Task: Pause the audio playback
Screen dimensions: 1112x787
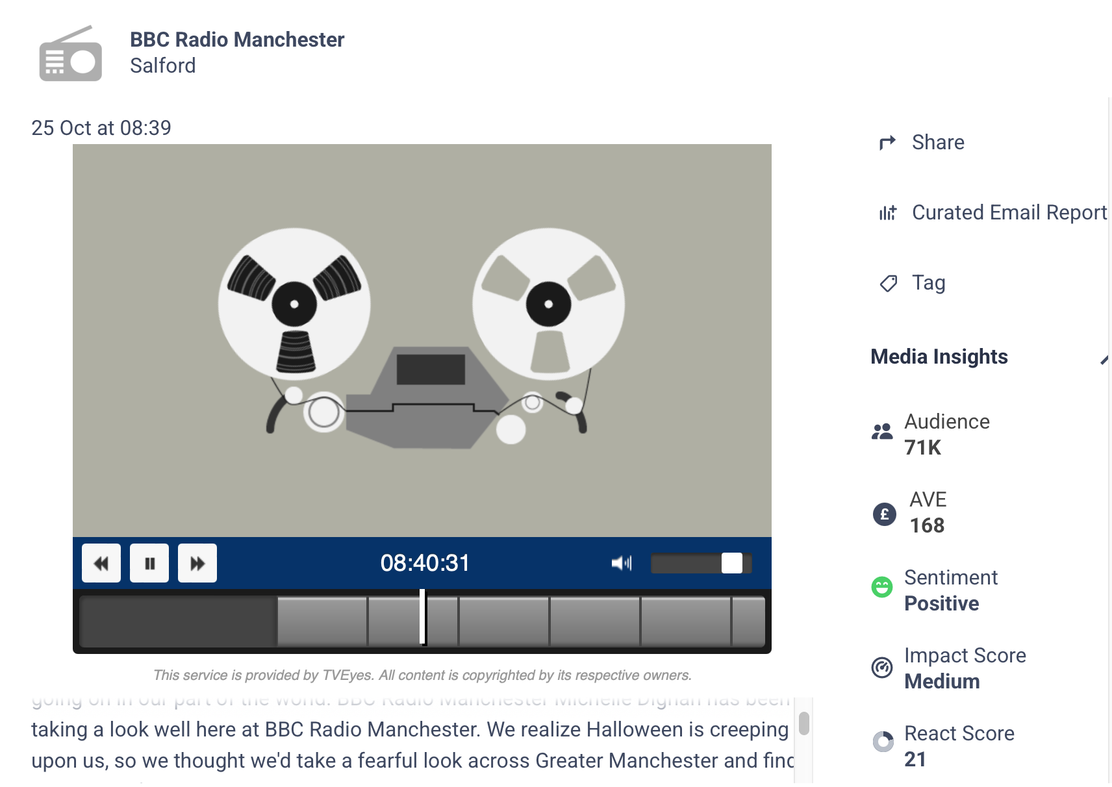Action: (x=150, y=563)
